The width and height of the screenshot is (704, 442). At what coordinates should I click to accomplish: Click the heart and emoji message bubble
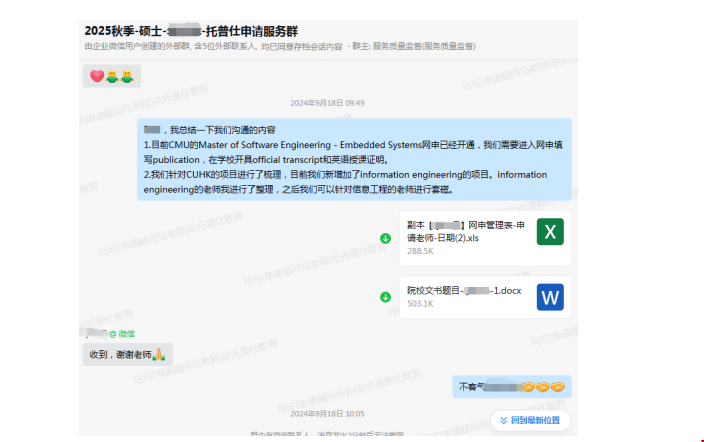[x=112, y=76]
